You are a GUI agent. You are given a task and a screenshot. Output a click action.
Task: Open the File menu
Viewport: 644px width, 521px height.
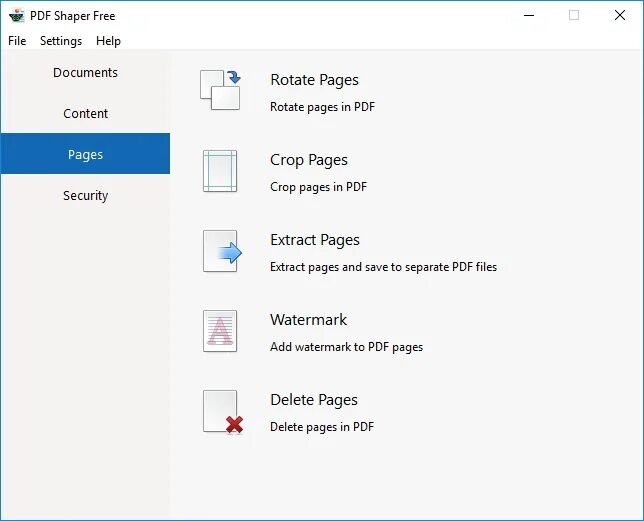click(17, 41)
